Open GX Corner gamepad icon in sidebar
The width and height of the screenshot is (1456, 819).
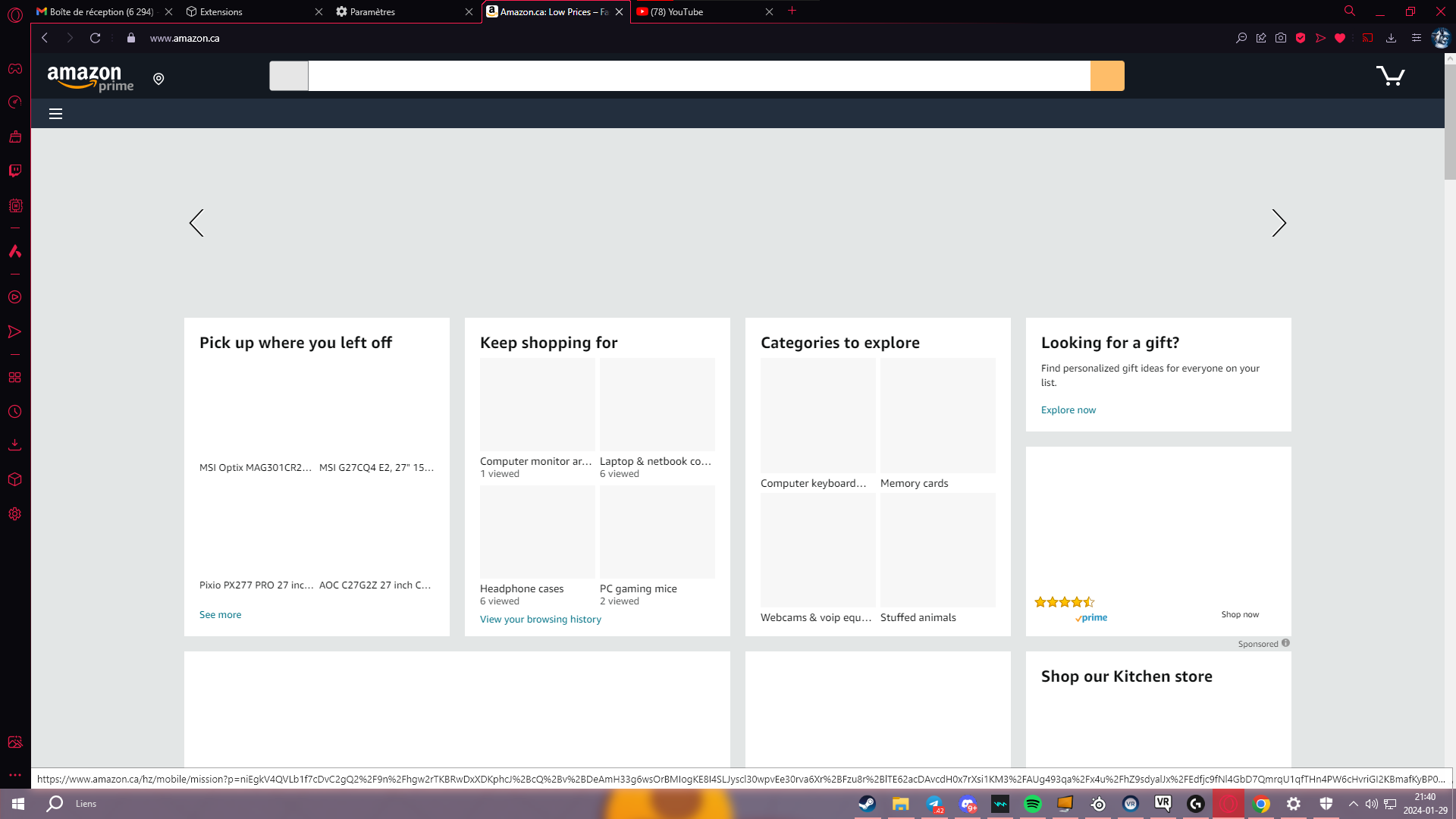[15, 69]
